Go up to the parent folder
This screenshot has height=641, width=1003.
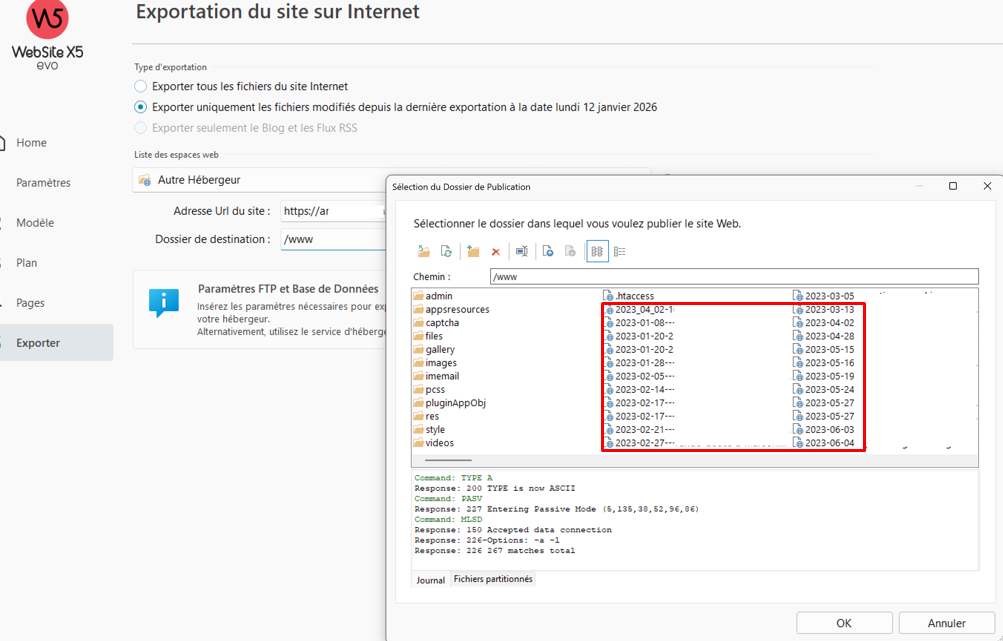(424, 251)
